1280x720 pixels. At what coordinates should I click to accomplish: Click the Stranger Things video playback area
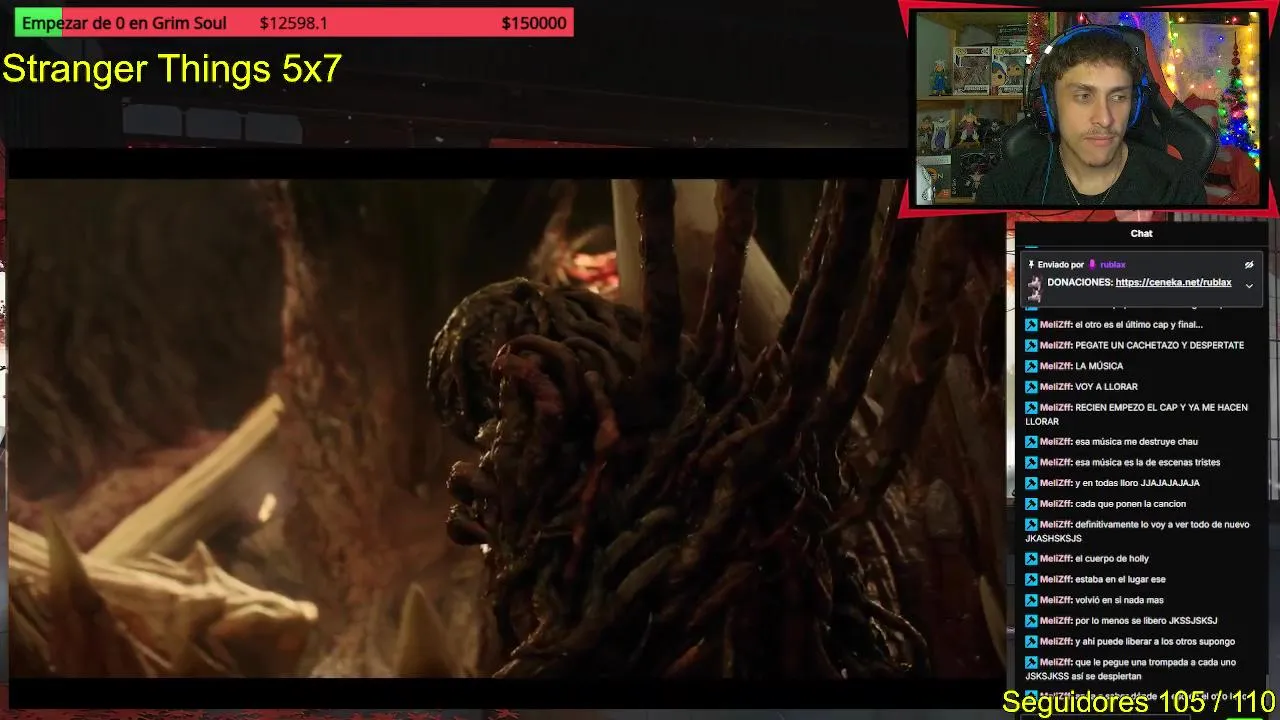point(506,428)
